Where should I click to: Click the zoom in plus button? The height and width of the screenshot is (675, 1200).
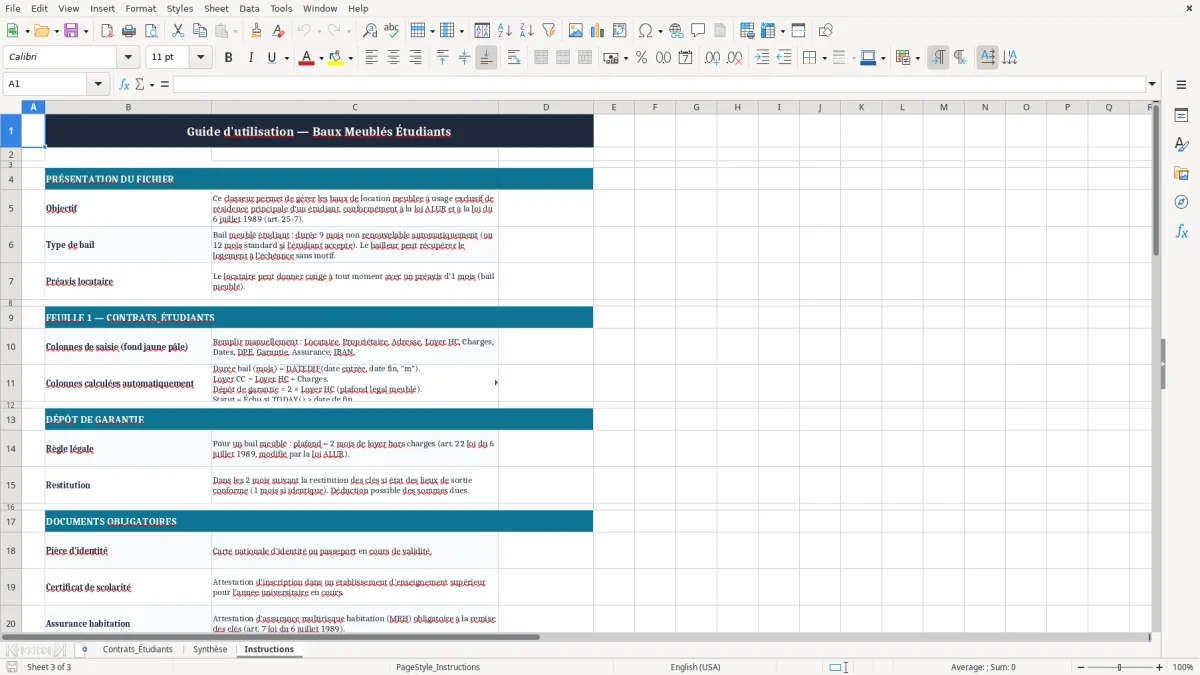[1159, 667]
